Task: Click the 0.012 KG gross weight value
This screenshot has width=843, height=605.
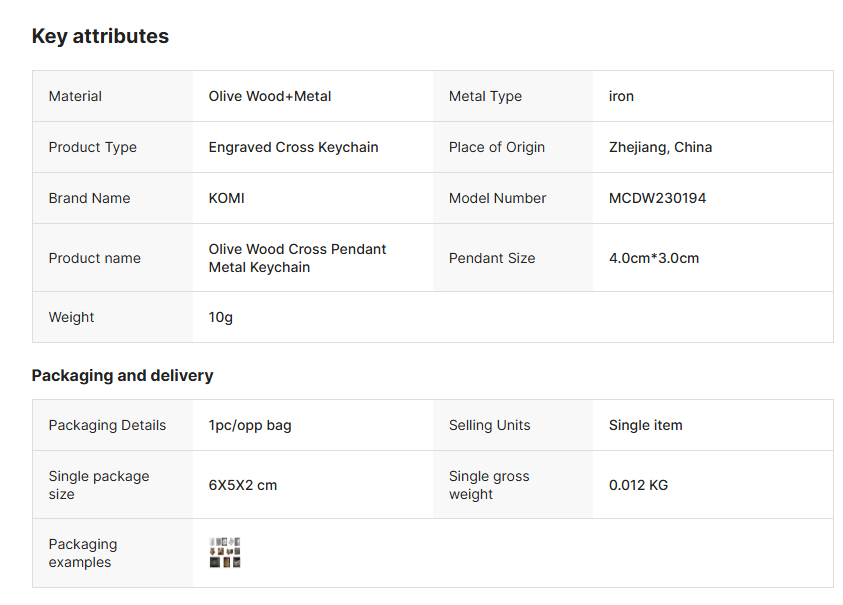Action: (x=638, y=486)
